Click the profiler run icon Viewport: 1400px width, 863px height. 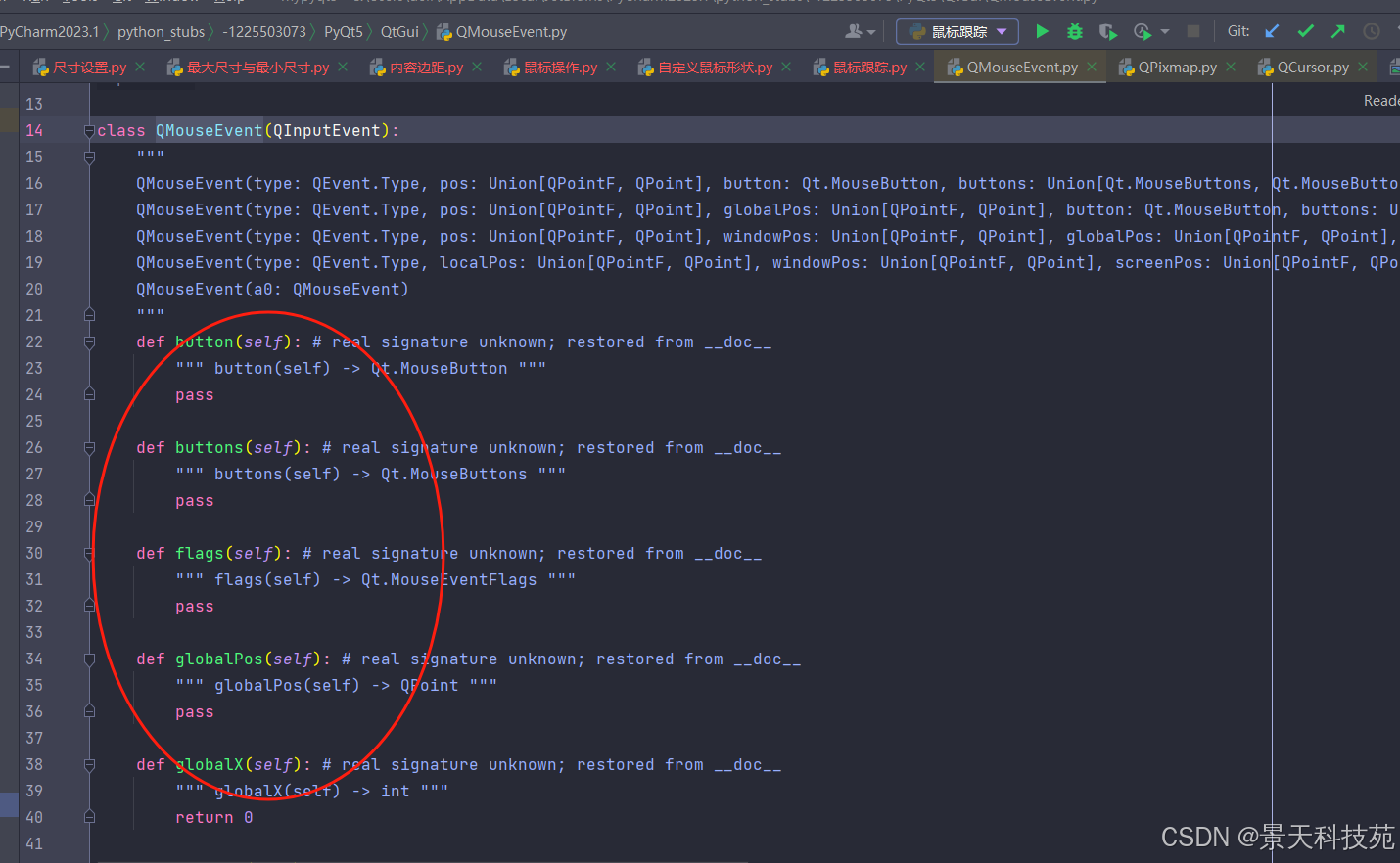coord(1142,32)
